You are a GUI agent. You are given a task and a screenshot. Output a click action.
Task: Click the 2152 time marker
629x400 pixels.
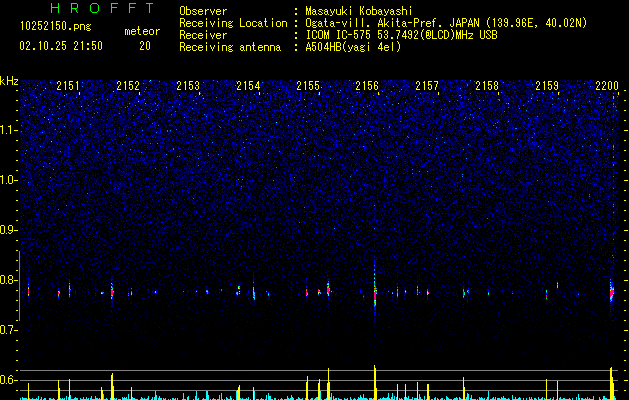[128, 85]
